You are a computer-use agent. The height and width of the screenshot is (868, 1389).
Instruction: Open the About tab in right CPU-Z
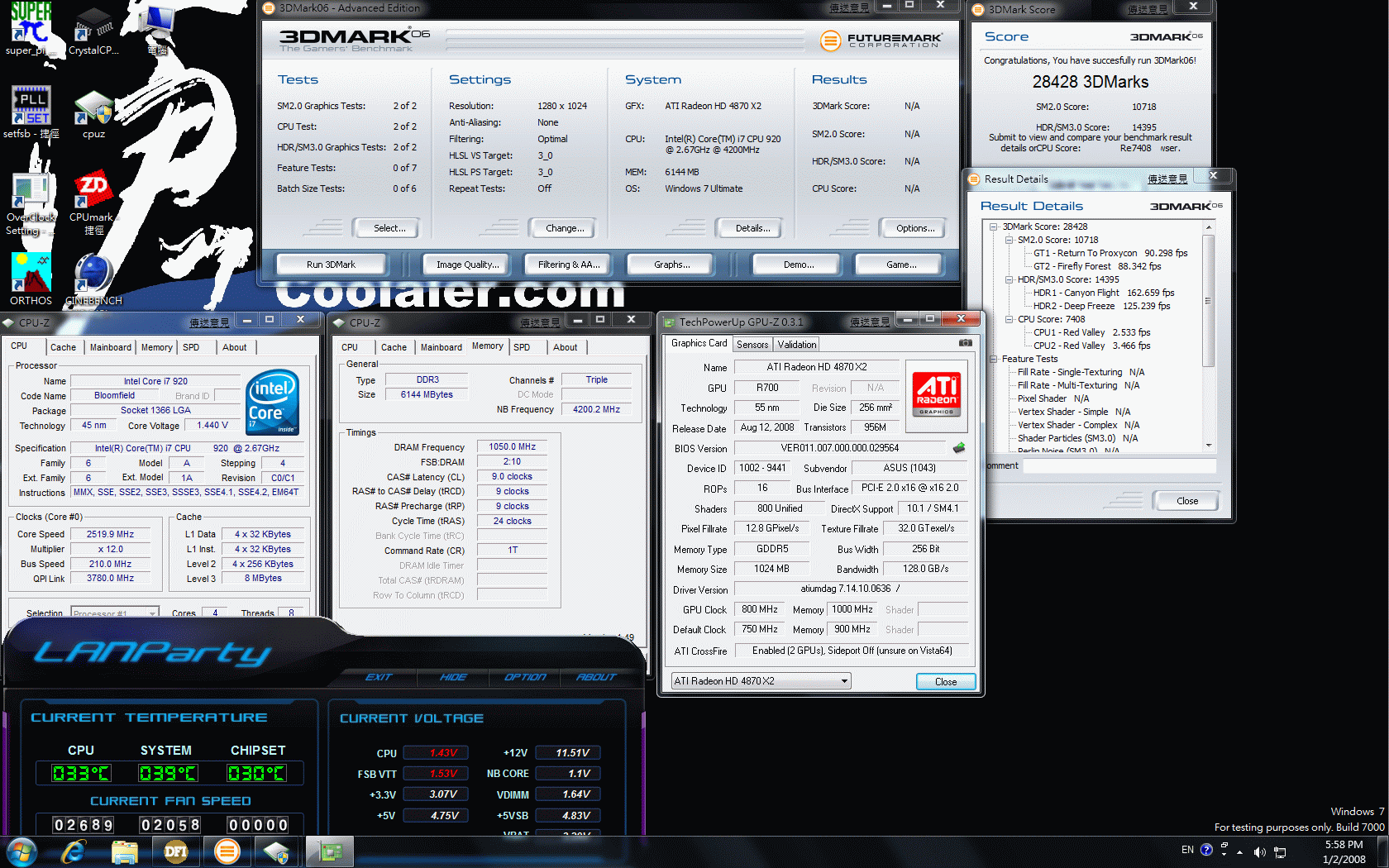tap(566, 347)
